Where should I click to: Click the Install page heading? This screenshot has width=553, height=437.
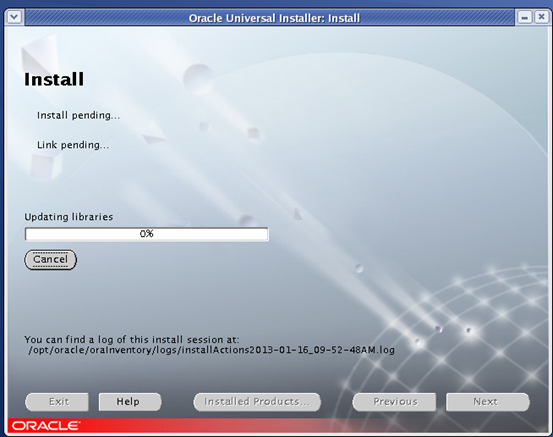click(54, 79)
